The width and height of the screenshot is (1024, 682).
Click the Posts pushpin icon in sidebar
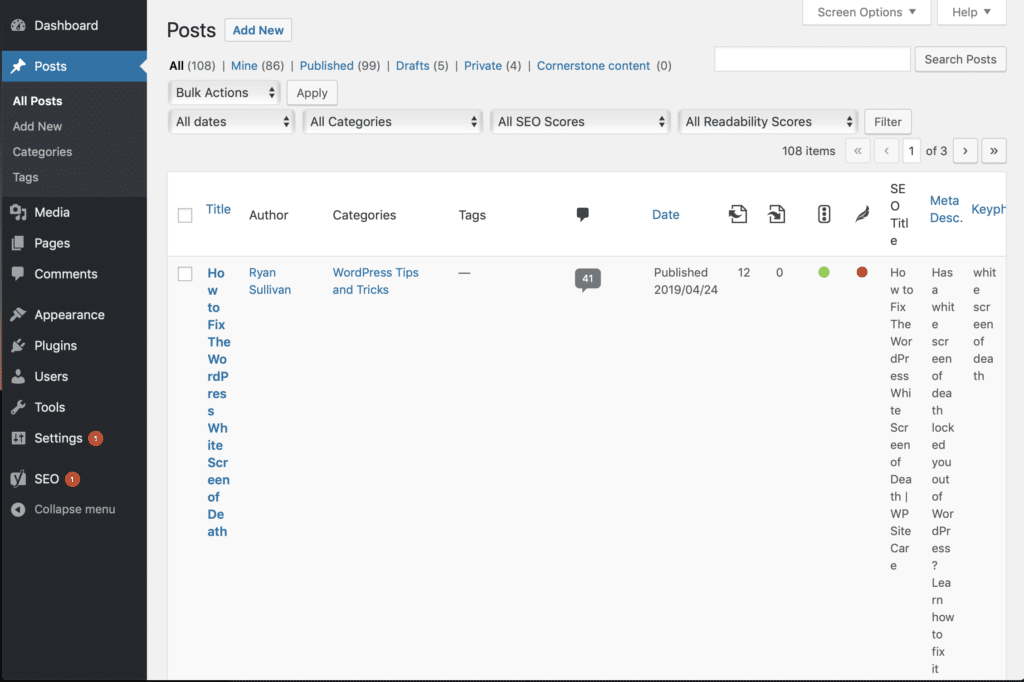tap(18, 66)
